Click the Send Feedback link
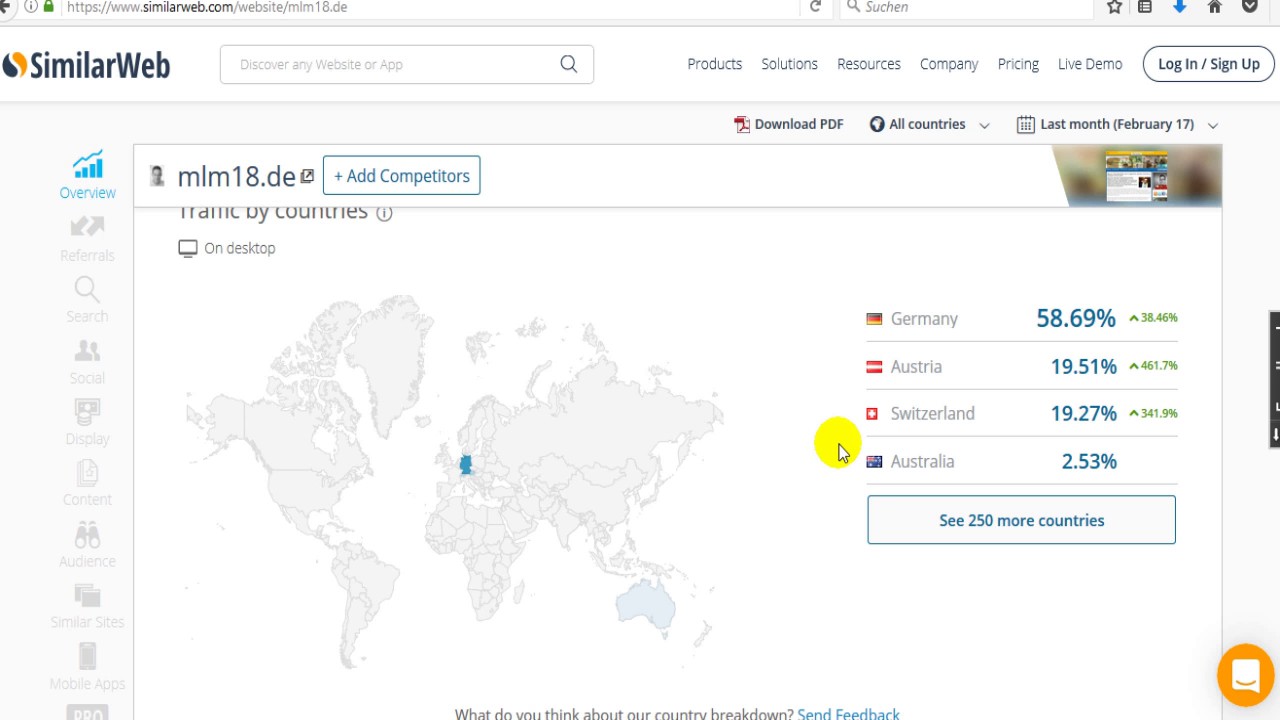This screenshot has height=720, width=1280. tap(848, 714)
